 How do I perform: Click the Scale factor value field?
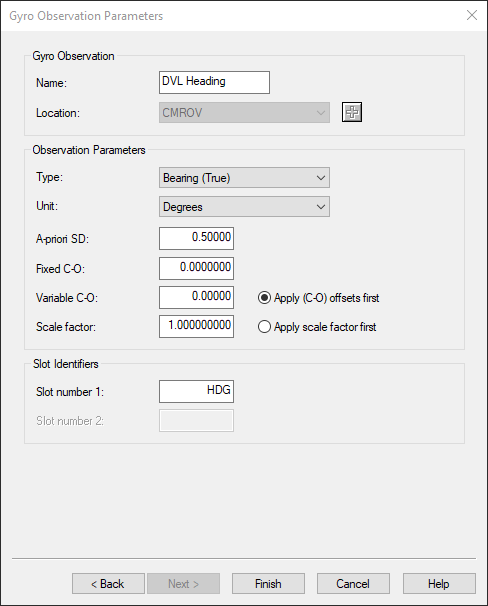coord(196,327)
